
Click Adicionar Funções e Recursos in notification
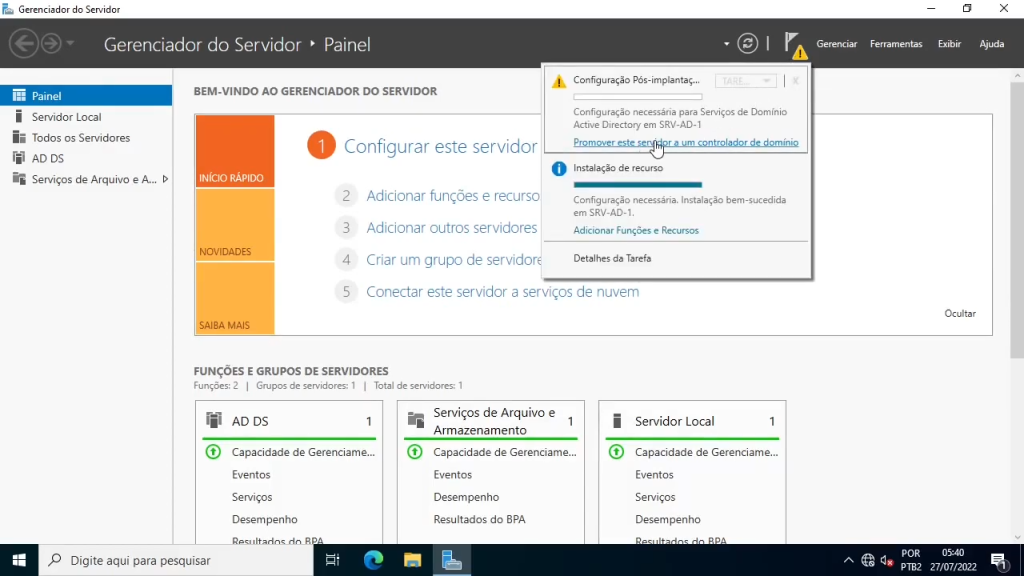(x=636, y=231)
